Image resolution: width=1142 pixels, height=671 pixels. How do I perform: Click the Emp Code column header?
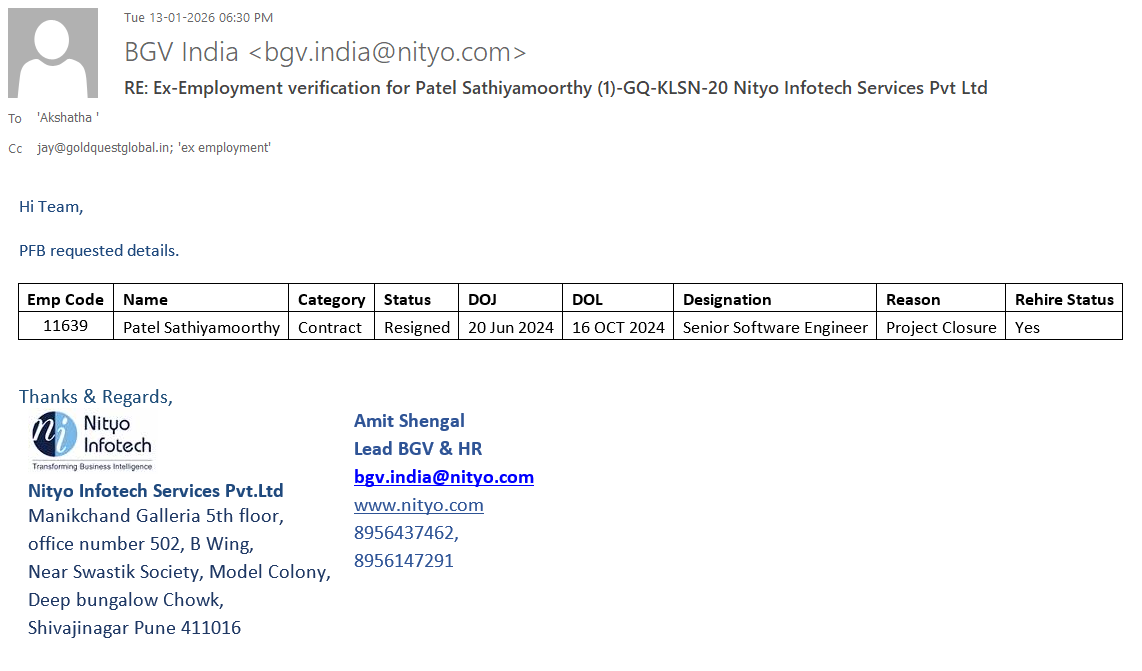coord(65,299)
